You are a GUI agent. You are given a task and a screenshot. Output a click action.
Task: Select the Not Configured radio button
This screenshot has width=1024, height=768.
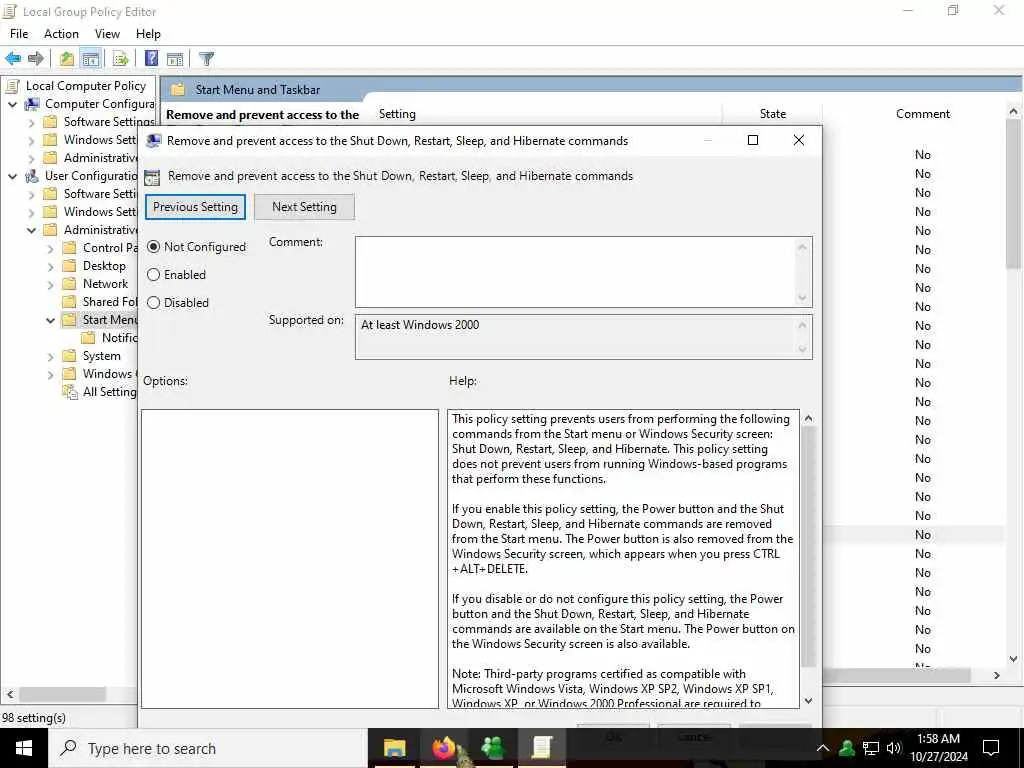click(x=153, y=247)
